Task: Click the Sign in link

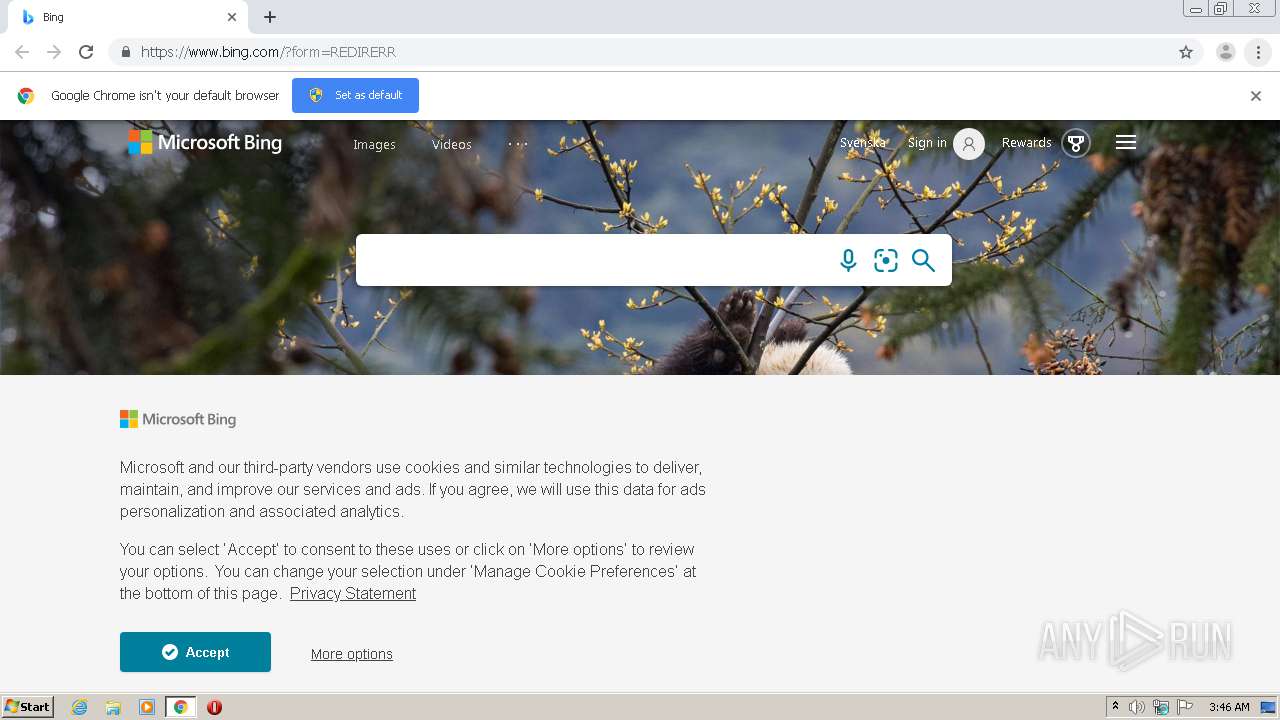Action: (x=927, y=143)
